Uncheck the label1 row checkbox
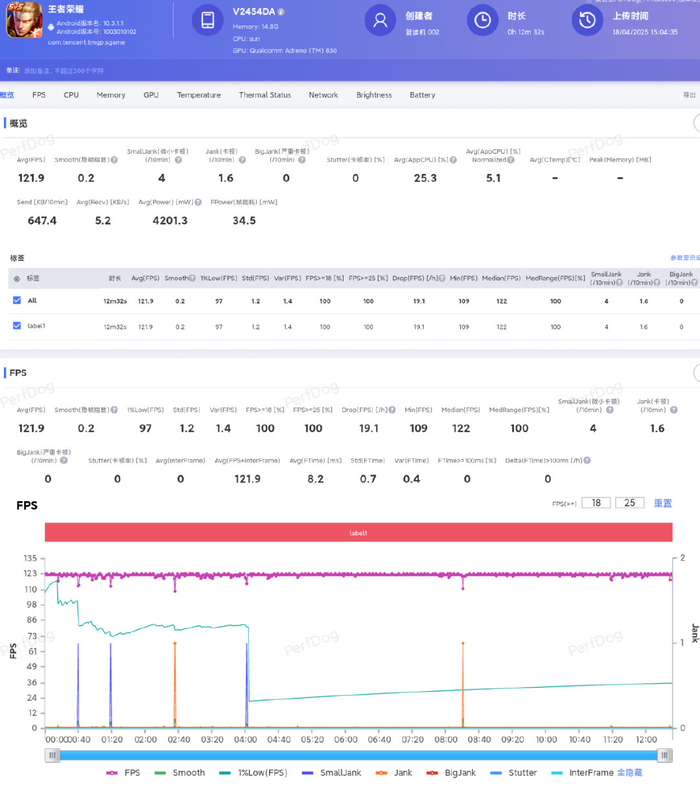The height and width of the screenshot is (786, 700). coord(17,325)
